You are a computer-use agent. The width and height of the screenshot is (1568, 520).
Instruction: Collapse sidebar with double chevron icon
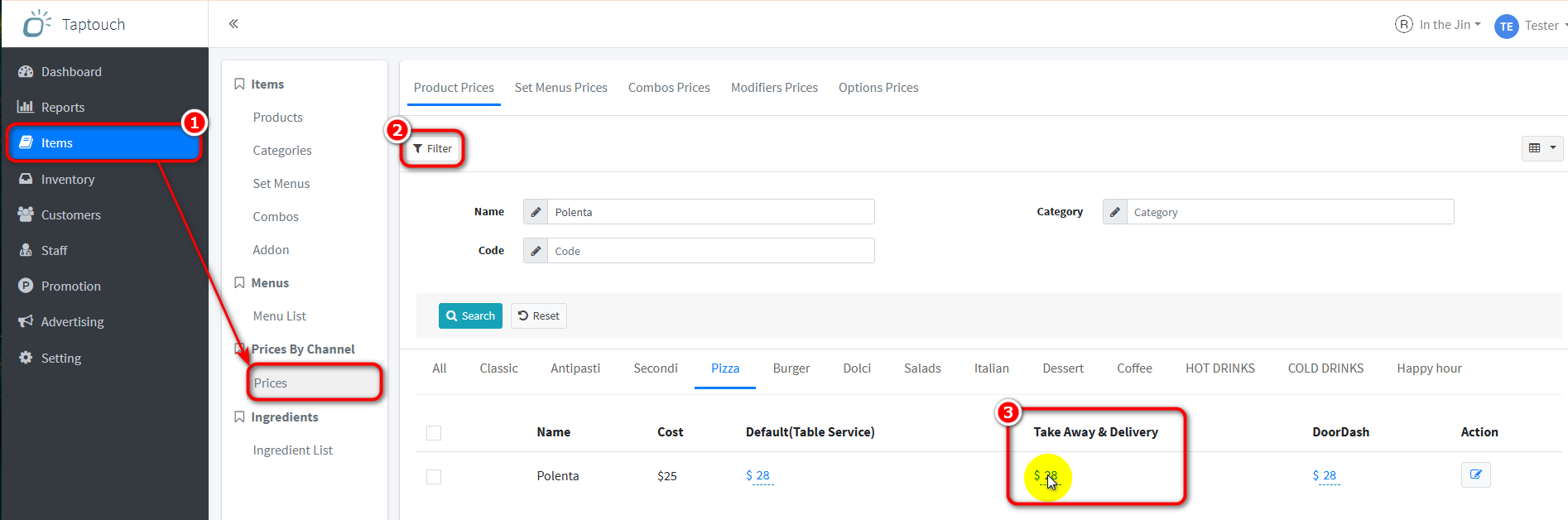[x=233, y=24]
